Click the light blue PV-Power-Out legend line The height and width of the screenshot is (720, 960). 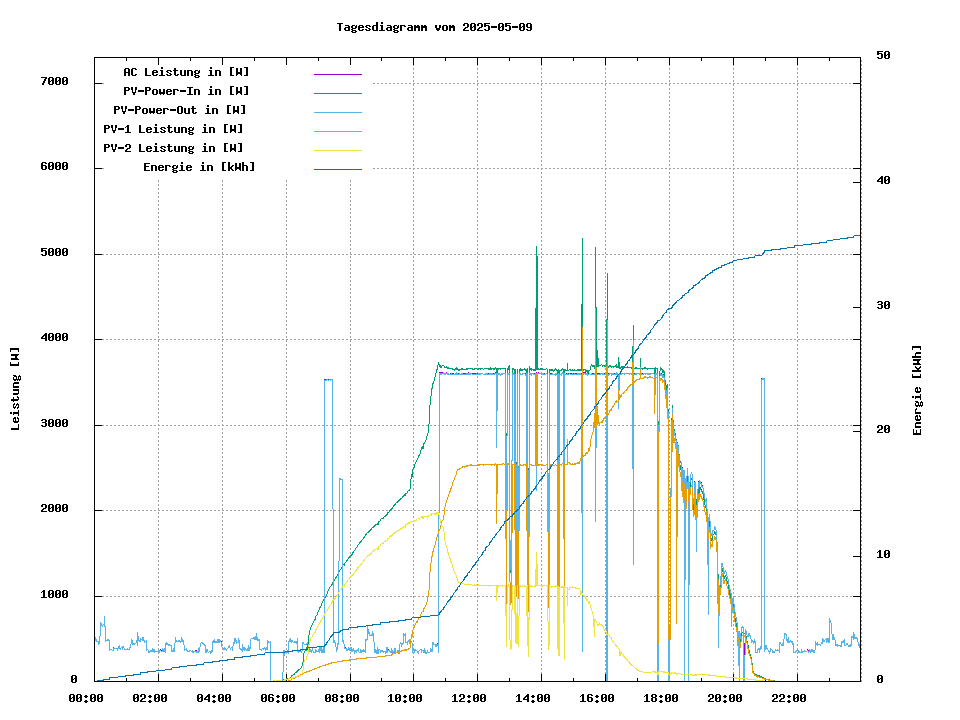[337, 112]
